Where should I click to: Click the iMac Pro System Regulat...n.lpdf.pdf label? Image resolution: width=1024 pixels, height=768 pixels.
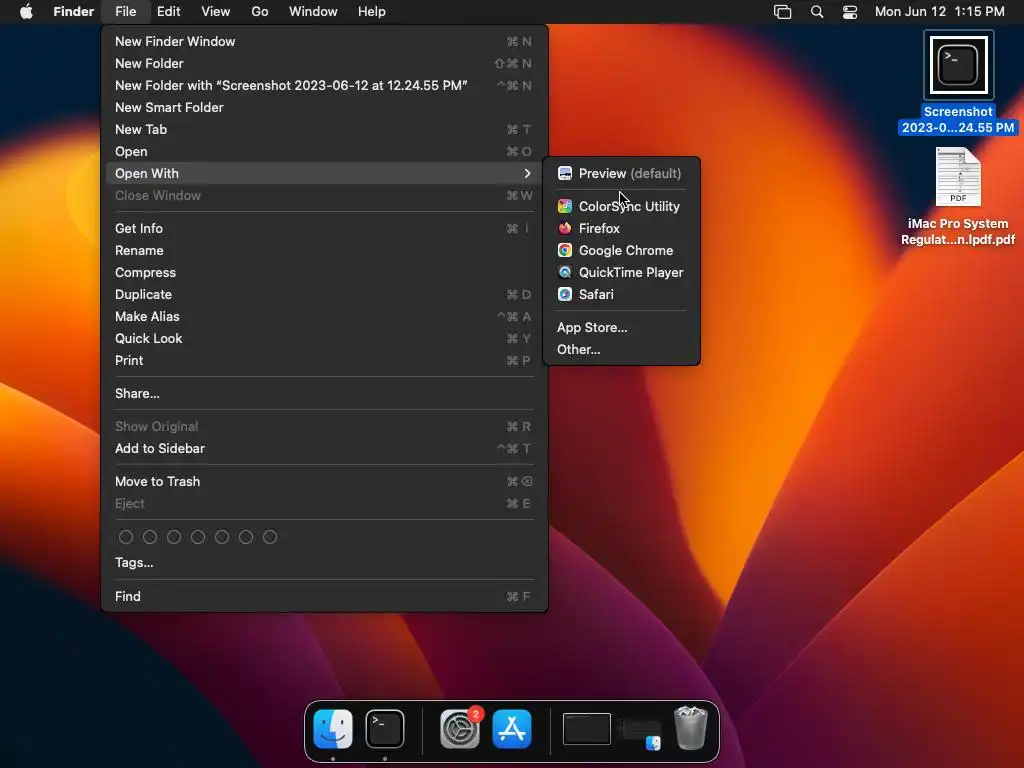(x=958, y=232)
